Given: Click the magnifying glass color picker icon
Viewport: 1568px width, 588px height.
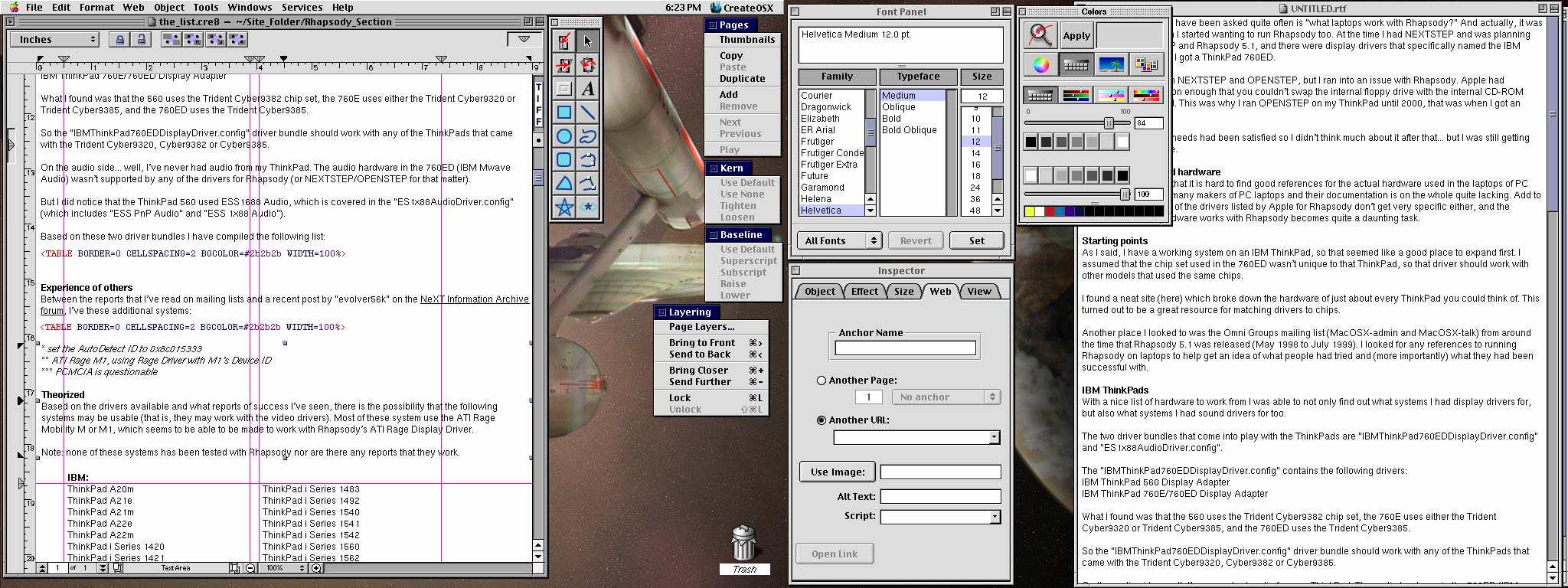Looking at the screenshot, I should (x=1040, y=34).
